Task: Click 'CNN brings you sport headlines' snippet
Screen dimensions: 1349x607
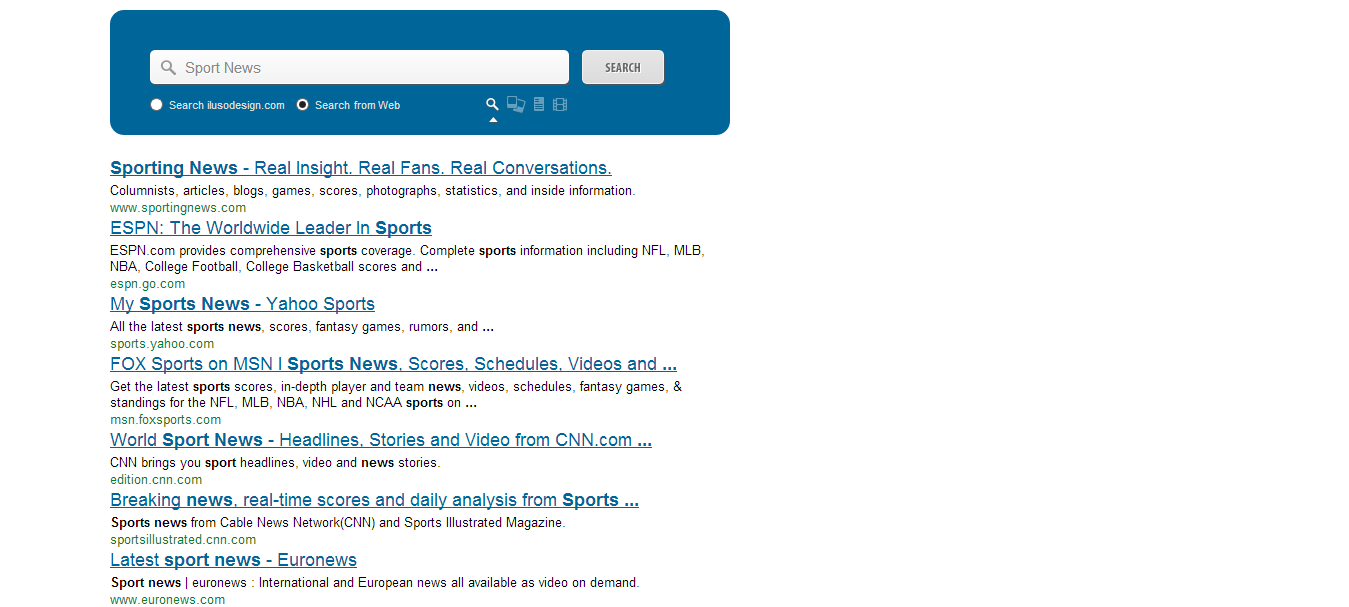Action: coord(275,463)
